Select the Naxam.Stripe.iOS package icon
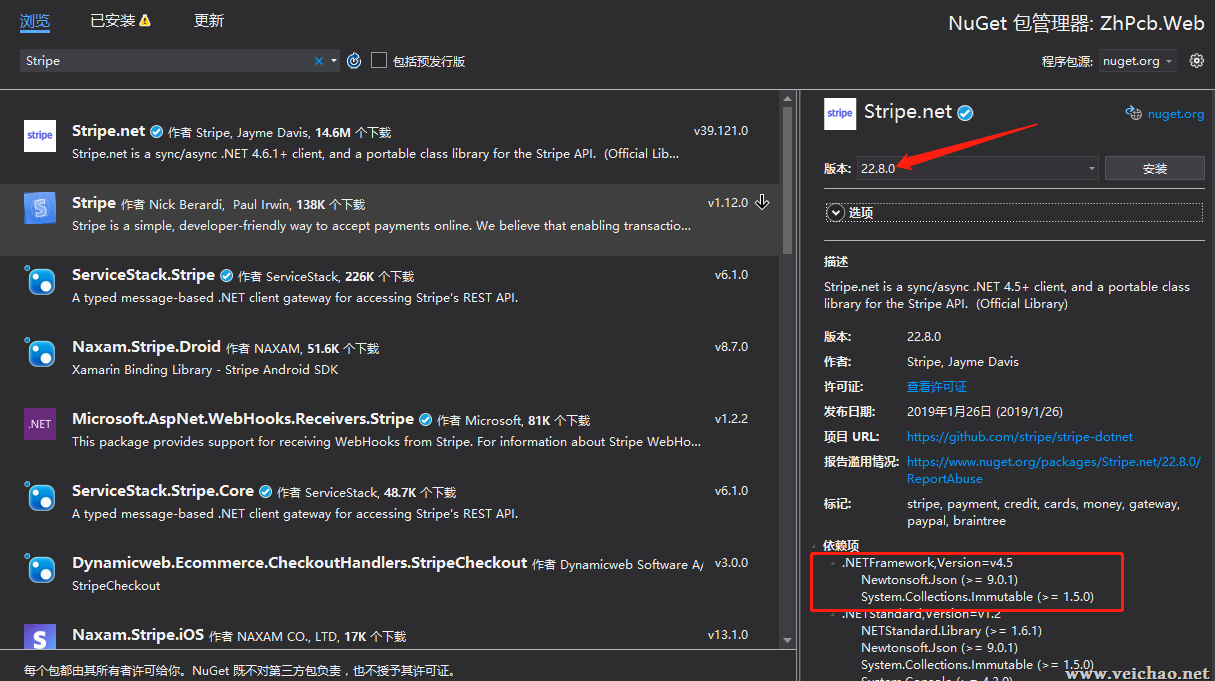This screenshot has width=1215, height=681. [40, 639]
